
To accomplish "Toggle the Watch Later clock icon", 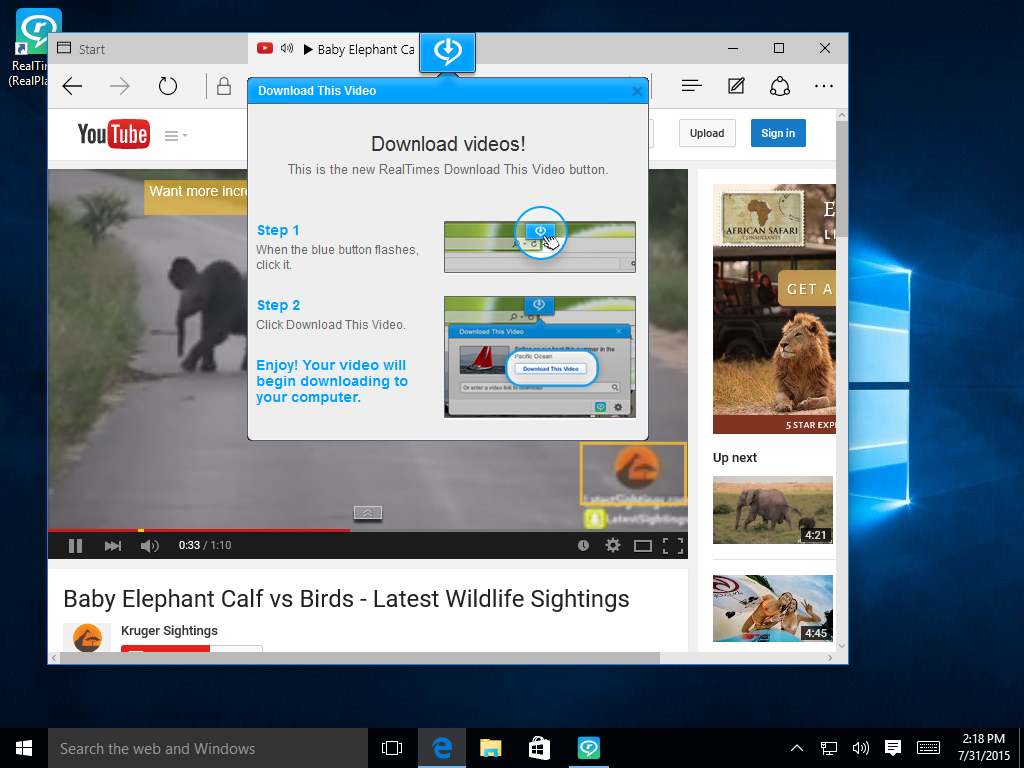I will [x=583, y=546].
